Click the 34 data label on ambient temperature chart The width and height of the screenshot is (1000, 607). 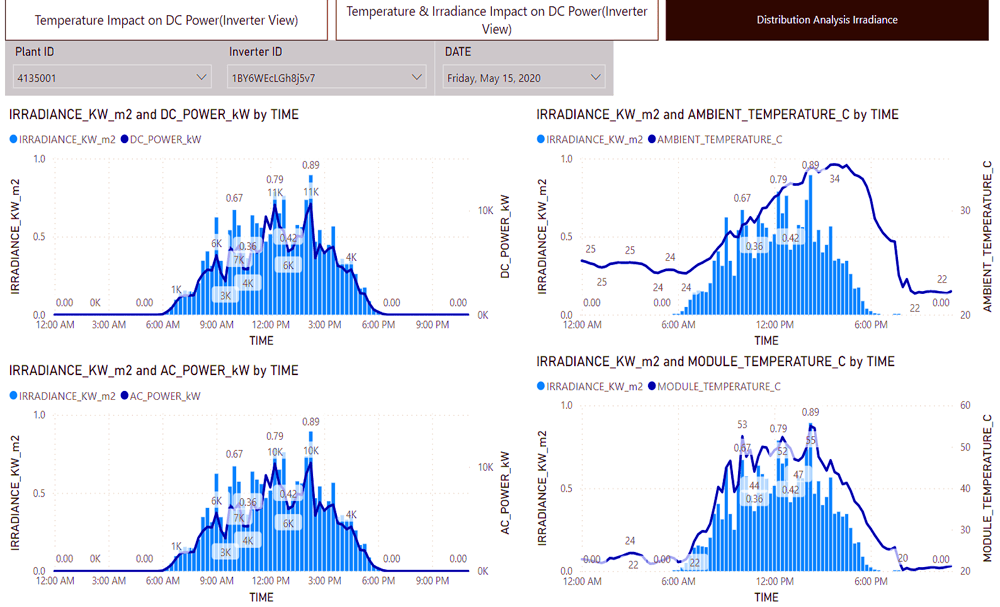pos(835,180)
